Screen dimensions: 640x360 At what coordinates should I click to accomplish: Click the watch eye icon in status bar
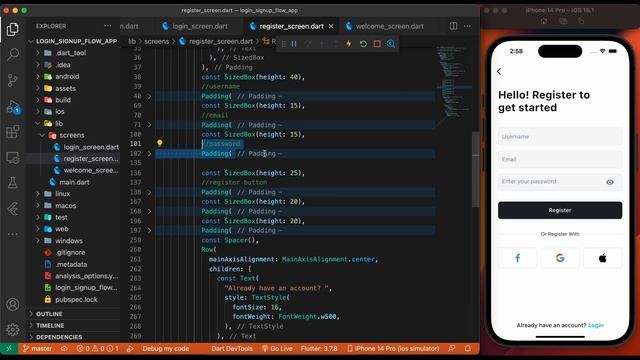[64, 349]
